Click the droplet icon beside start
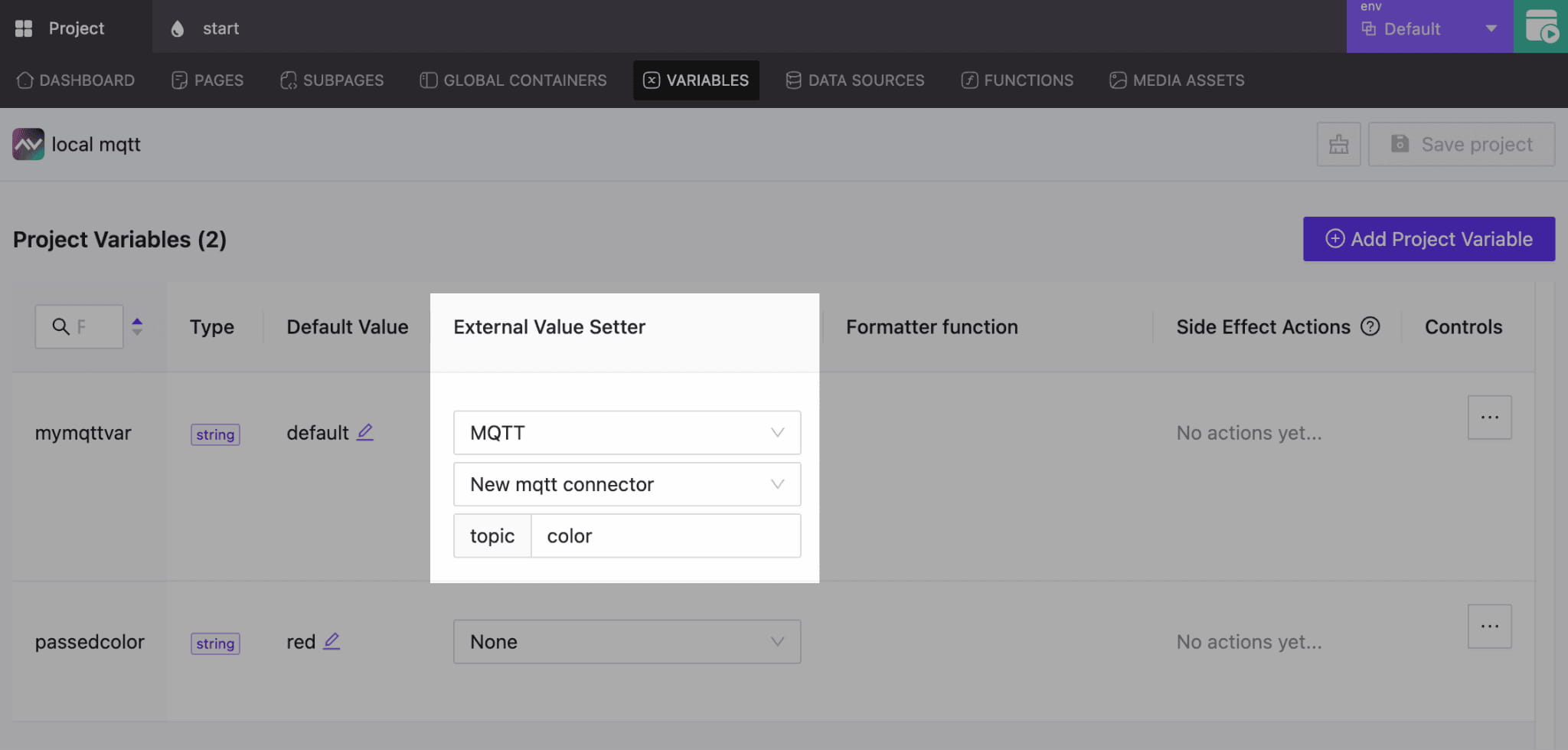This screenshot has width=1568, height=750. coord(178,28)
